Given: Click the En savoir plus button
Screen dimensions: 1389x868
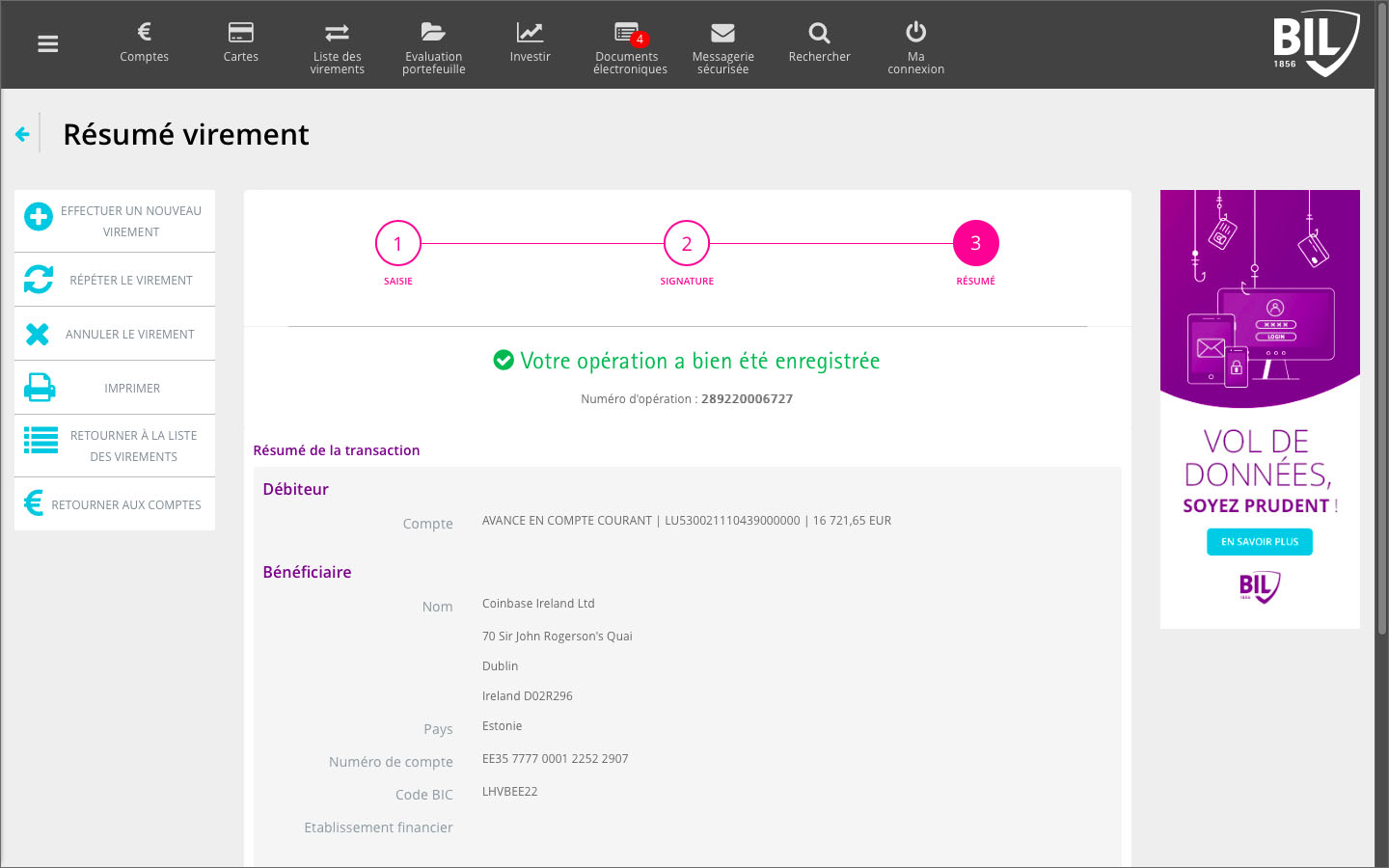Looking at the screenshot, I should tap(1259, 542).
